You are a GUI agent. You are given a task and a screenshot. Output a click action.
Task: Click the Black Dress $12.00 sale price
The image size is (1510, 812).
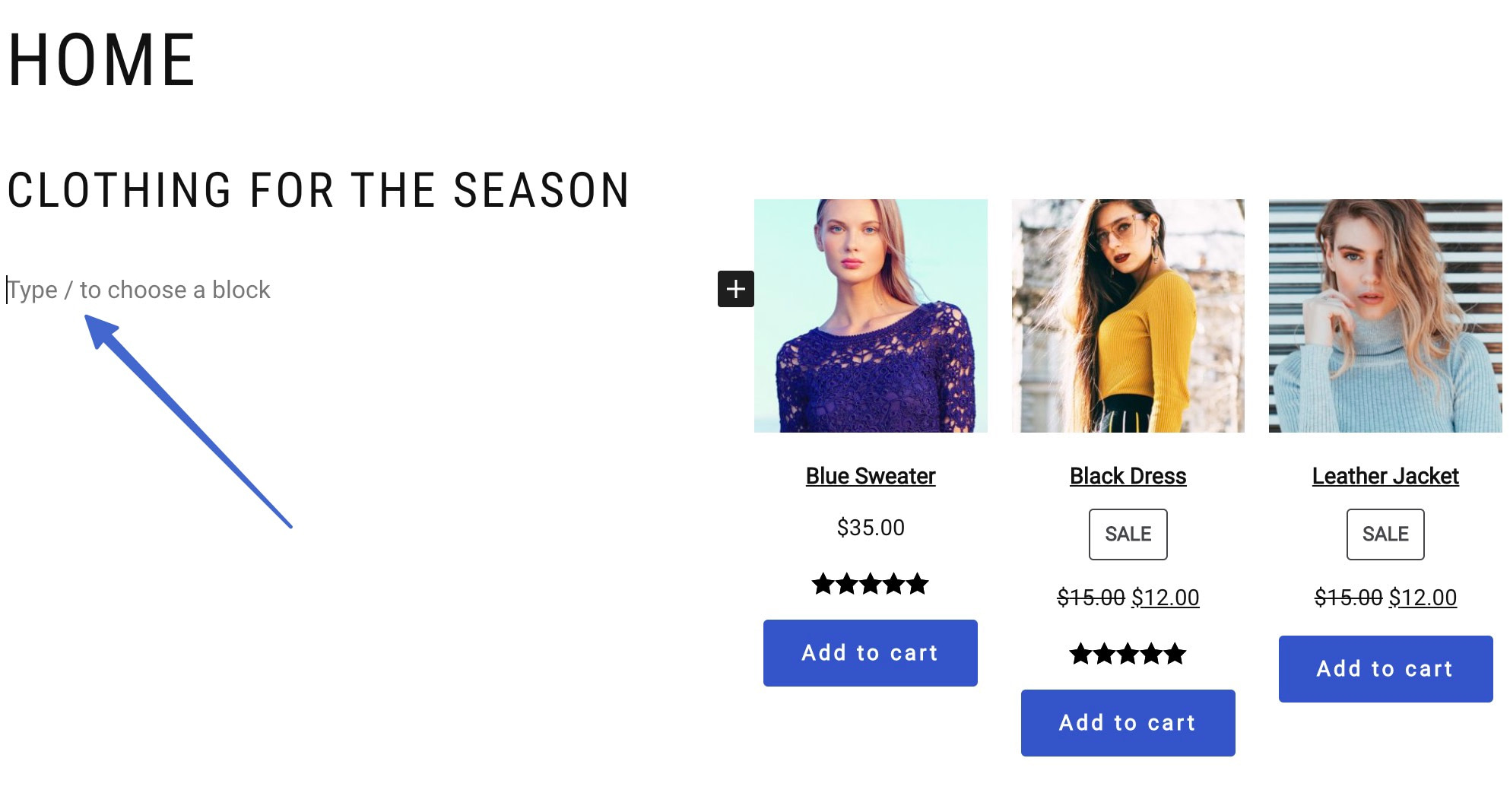1165,598
